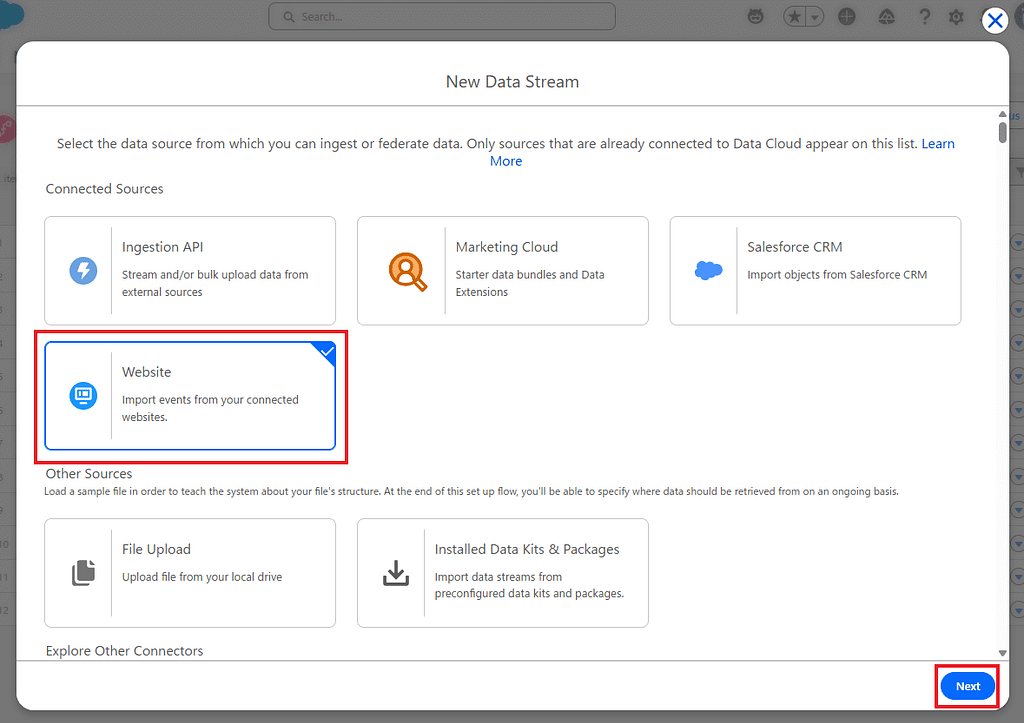Click the dialog scrollbar thumb

(x=1002, y=131)
